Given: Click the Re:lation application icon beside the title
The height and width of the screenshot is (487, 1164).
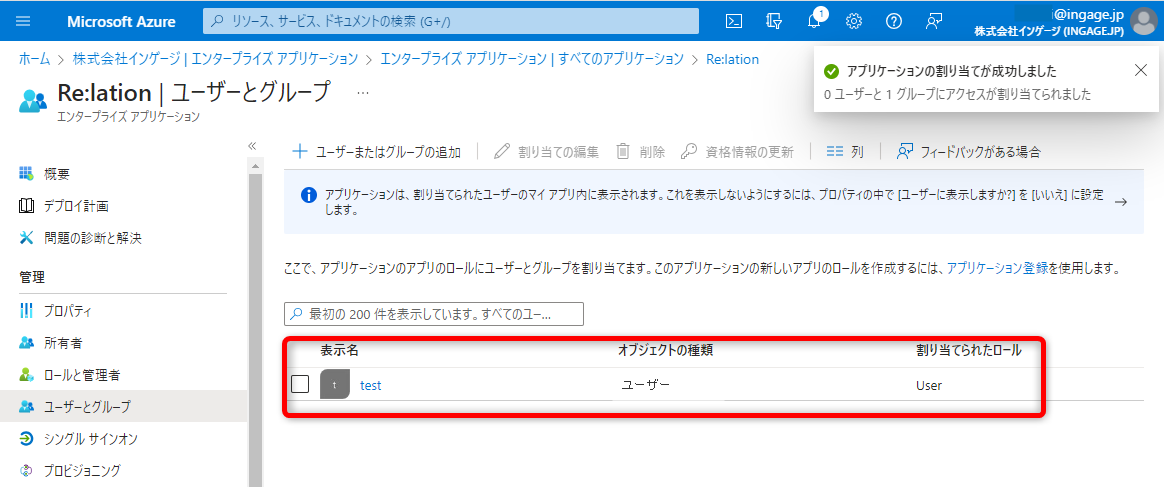Looking at the screenshot, I should (33, 100).
